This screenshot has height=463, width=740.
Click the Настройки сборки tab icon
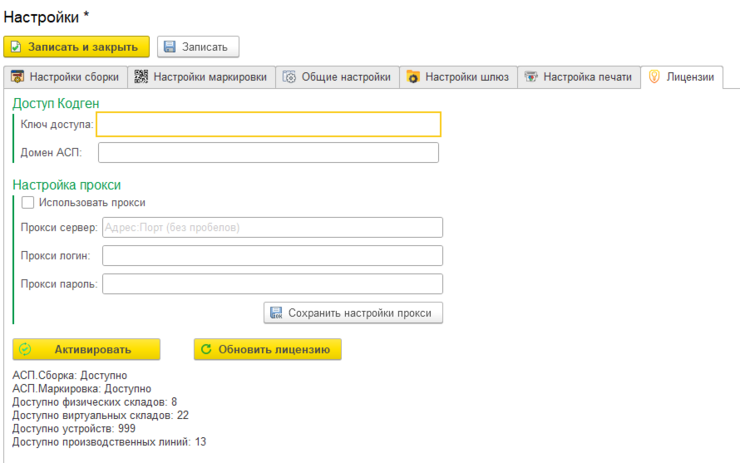[17, 76]
